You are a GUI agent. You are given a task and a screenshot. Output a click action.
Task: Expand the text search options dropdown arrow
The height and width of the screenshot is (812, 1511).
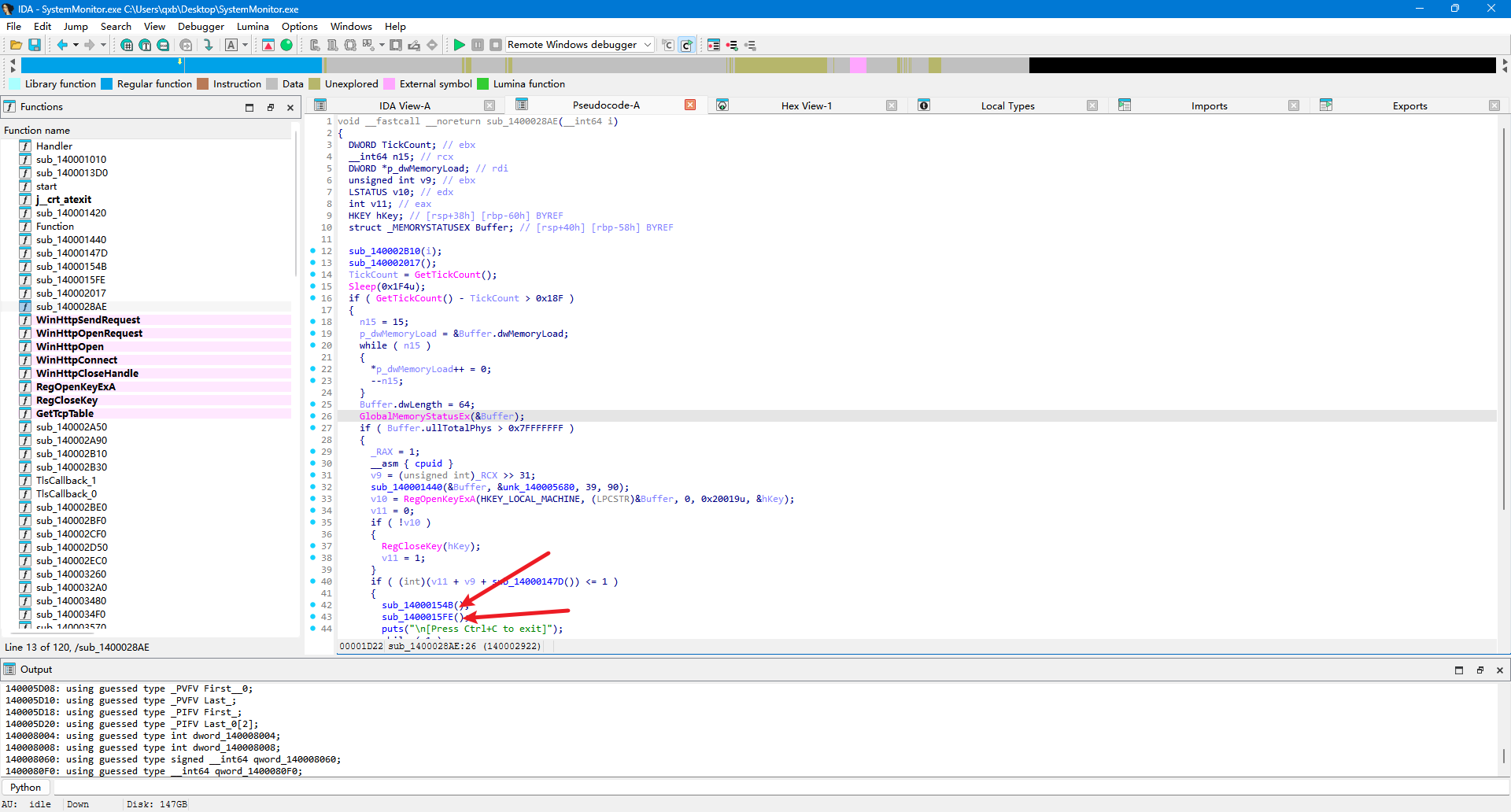245,45
